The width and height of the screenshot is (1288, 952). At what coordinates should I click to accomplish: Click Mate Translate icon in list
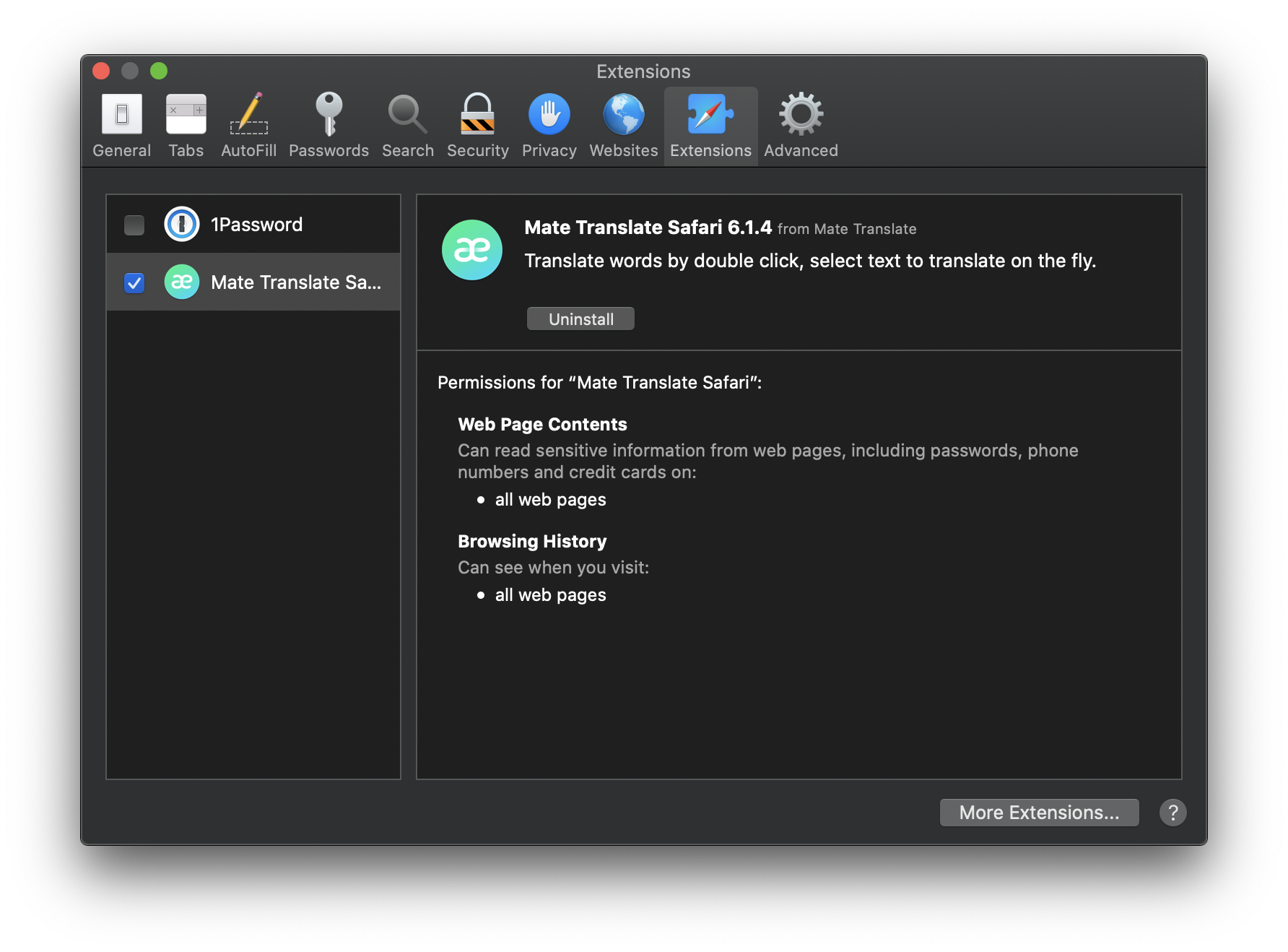182,282
